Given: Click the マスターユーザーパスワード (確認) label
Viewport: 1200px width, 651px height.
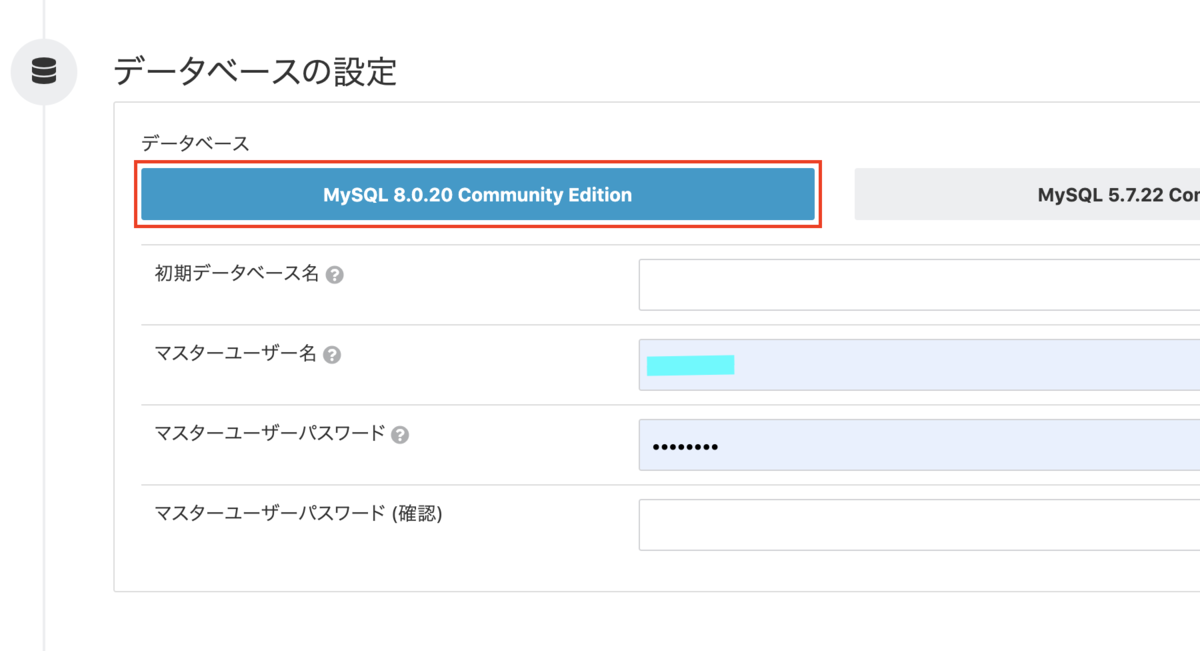Looking at the screenshot, I should pyautogui.click(x=298, y=513).
